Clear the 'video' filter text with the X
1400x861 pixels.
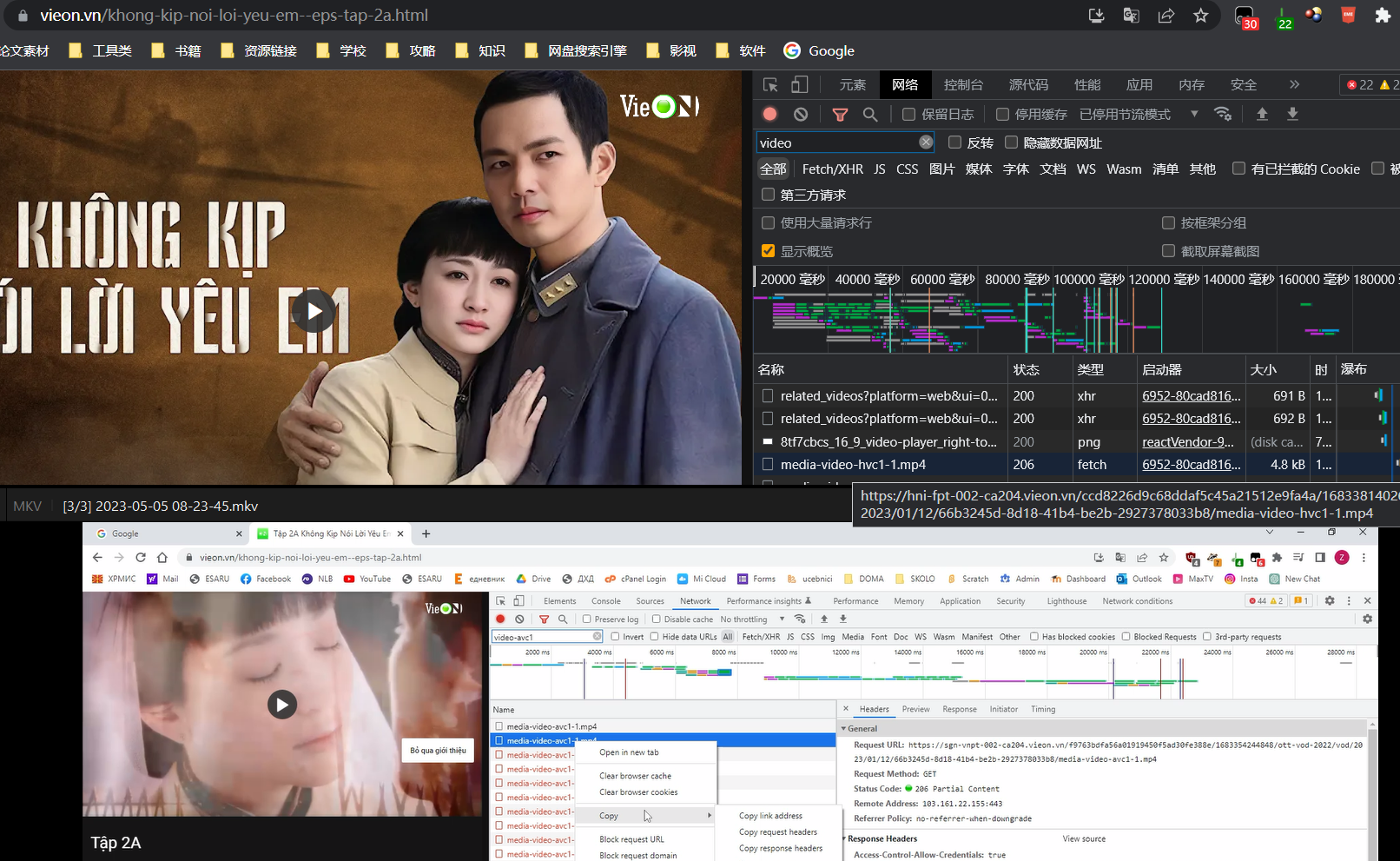click(926, 142)
